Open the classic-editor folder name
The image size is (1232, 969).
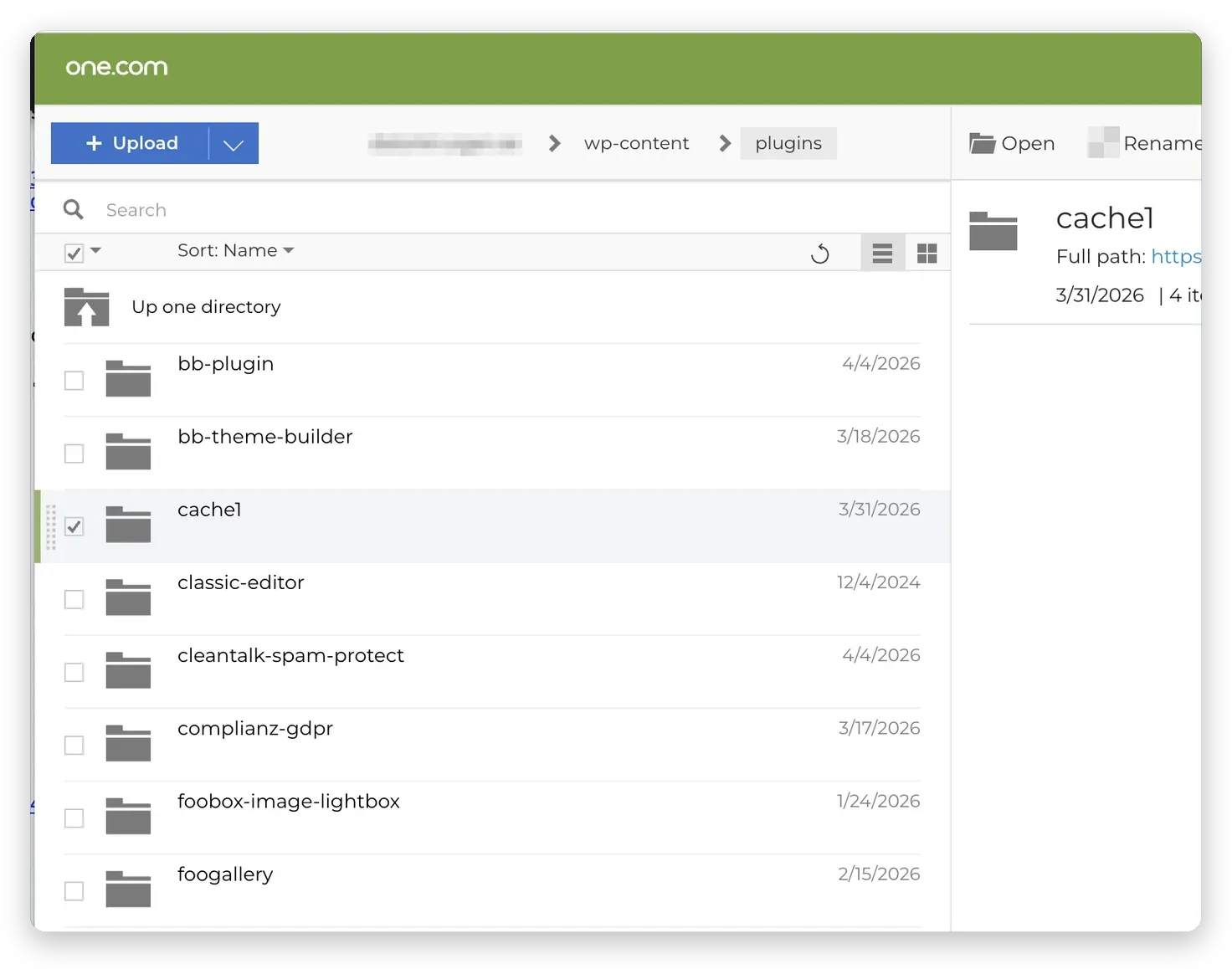[241, 582]
